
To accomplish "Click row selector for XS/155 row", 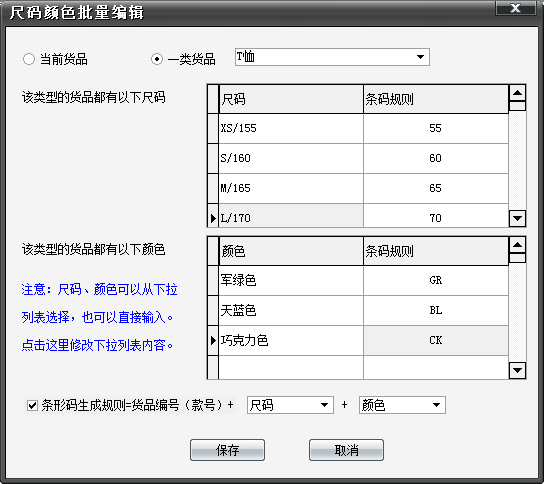I will 213,128.
